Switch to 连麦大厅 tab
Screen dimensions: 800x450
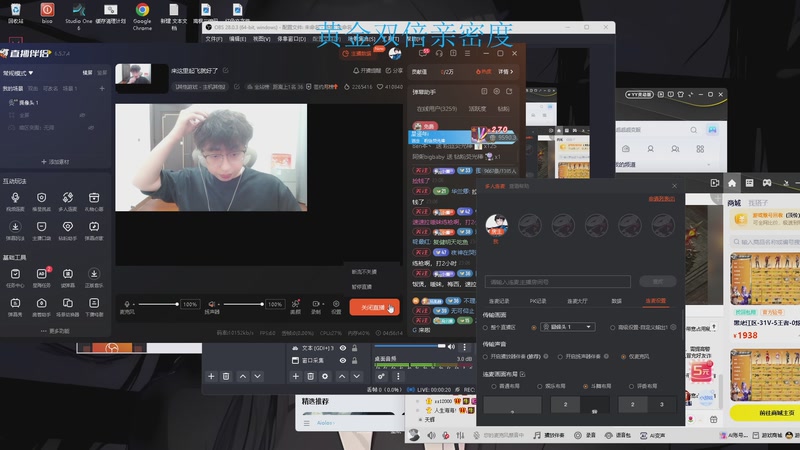[577, 301]
